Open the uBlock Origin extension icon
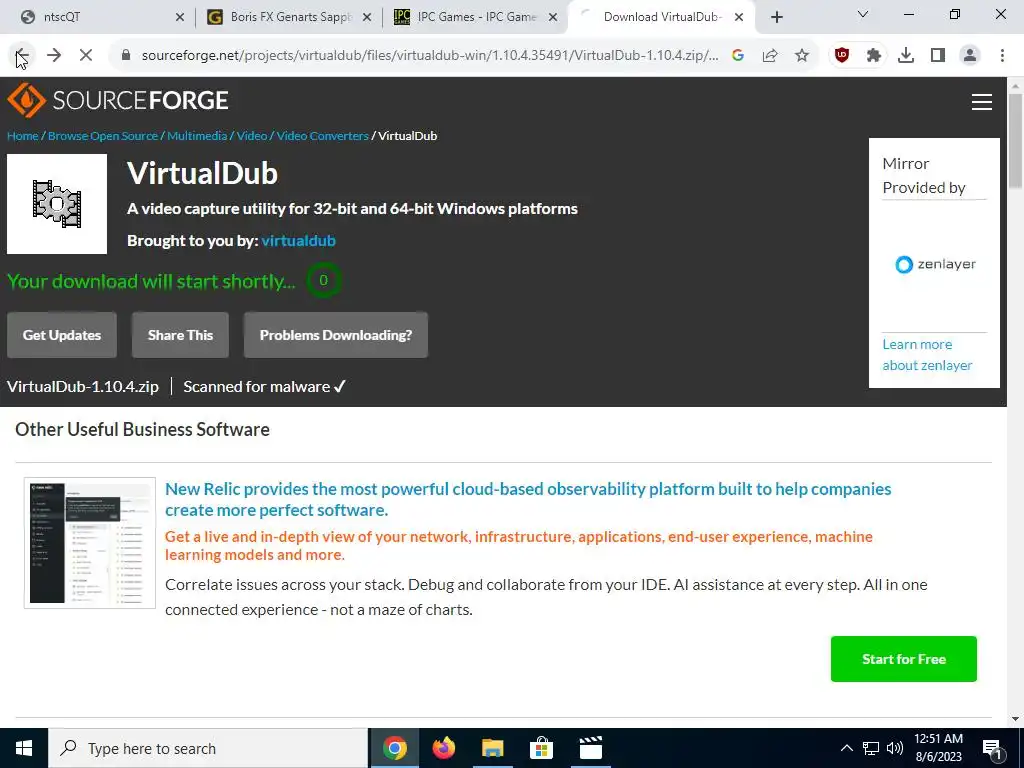The height and width of the screenshot is (768, 1024). coord(842,56)
